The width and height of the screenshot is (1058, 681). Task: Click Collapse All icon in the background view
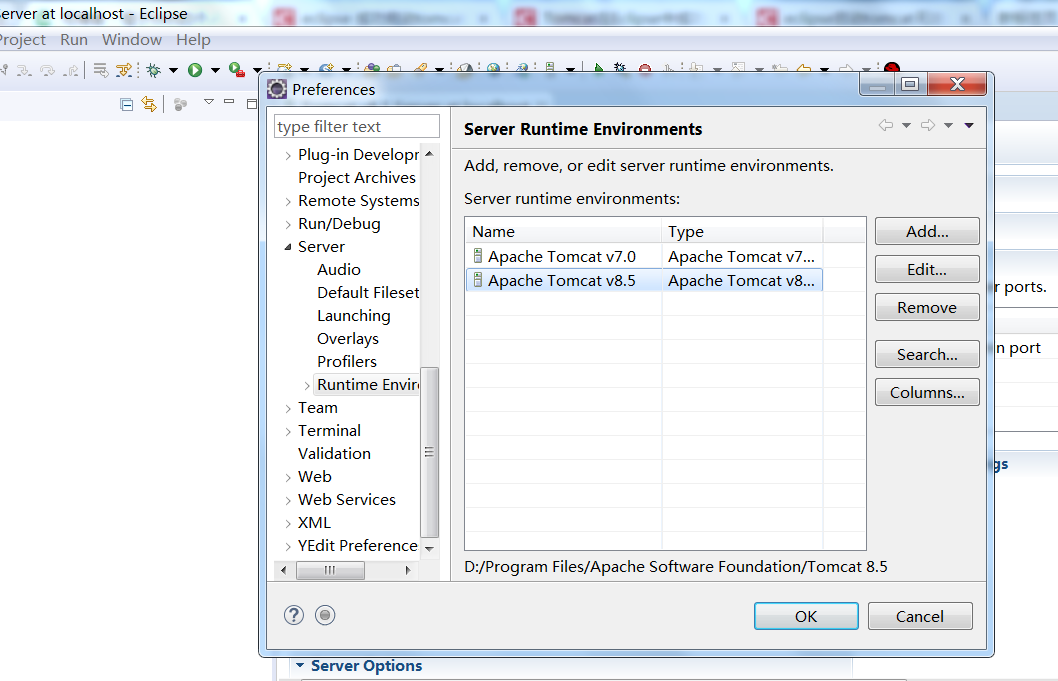pyautogui.click(x=126, y=105)
